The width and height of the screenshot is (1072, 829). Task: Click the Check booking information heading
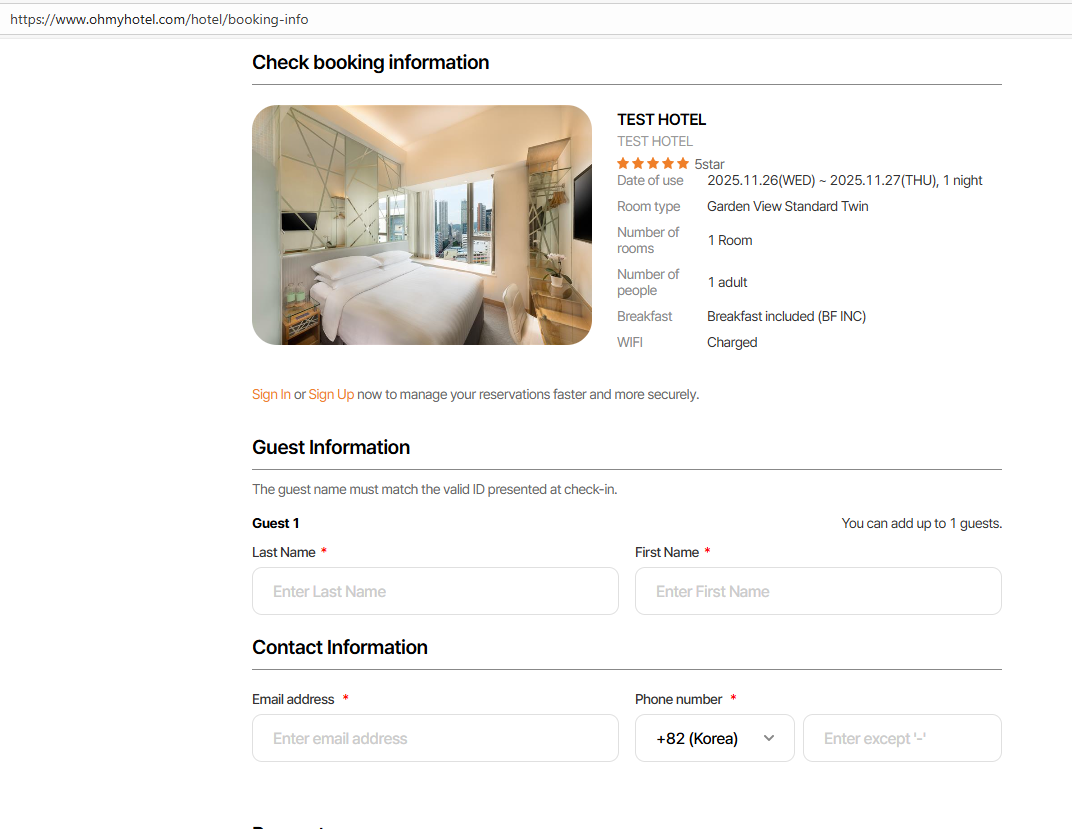[x=370, y=63]
